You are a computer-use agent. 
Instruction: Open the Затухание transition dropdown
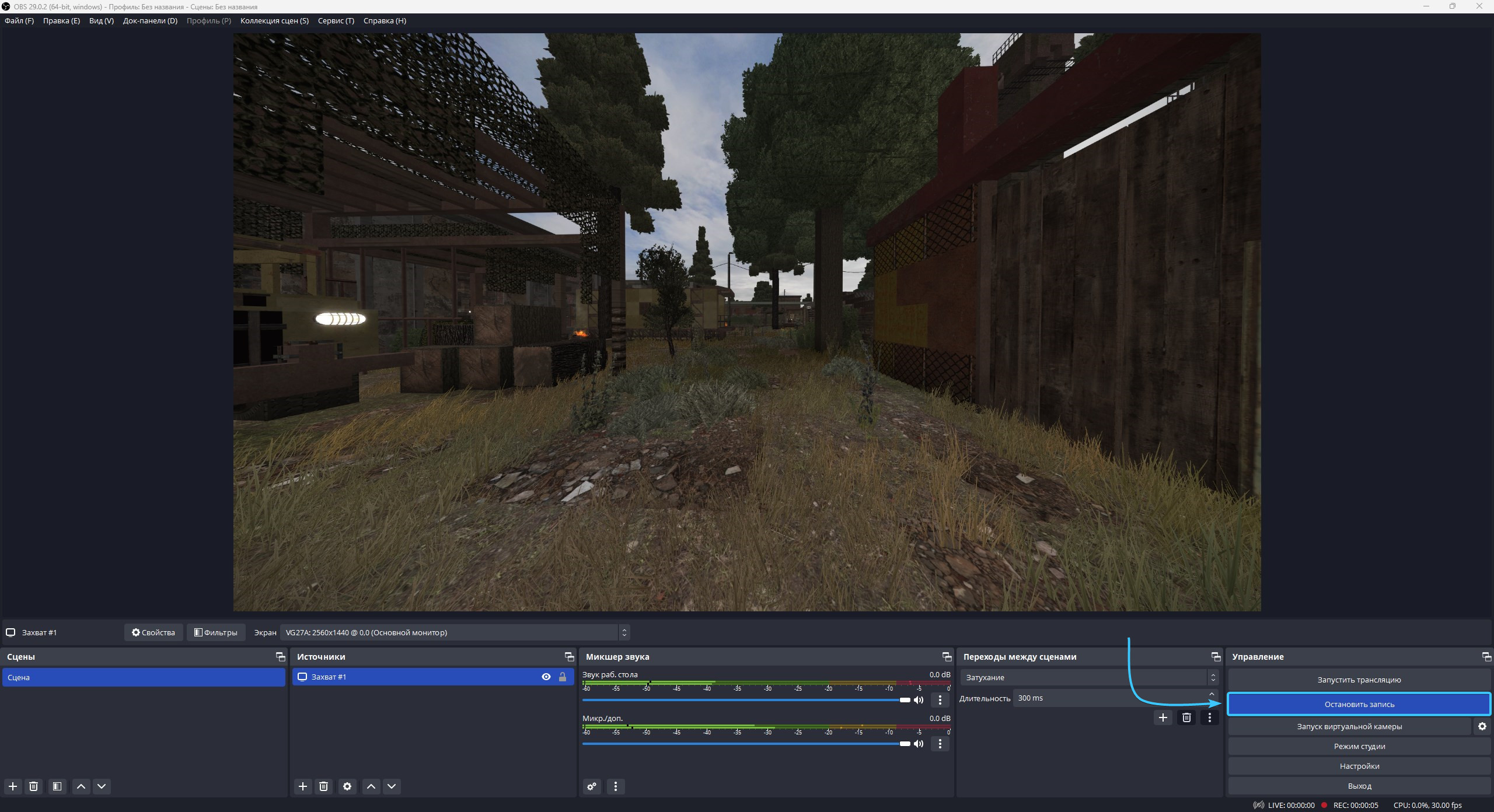(x=1089, y=677)
